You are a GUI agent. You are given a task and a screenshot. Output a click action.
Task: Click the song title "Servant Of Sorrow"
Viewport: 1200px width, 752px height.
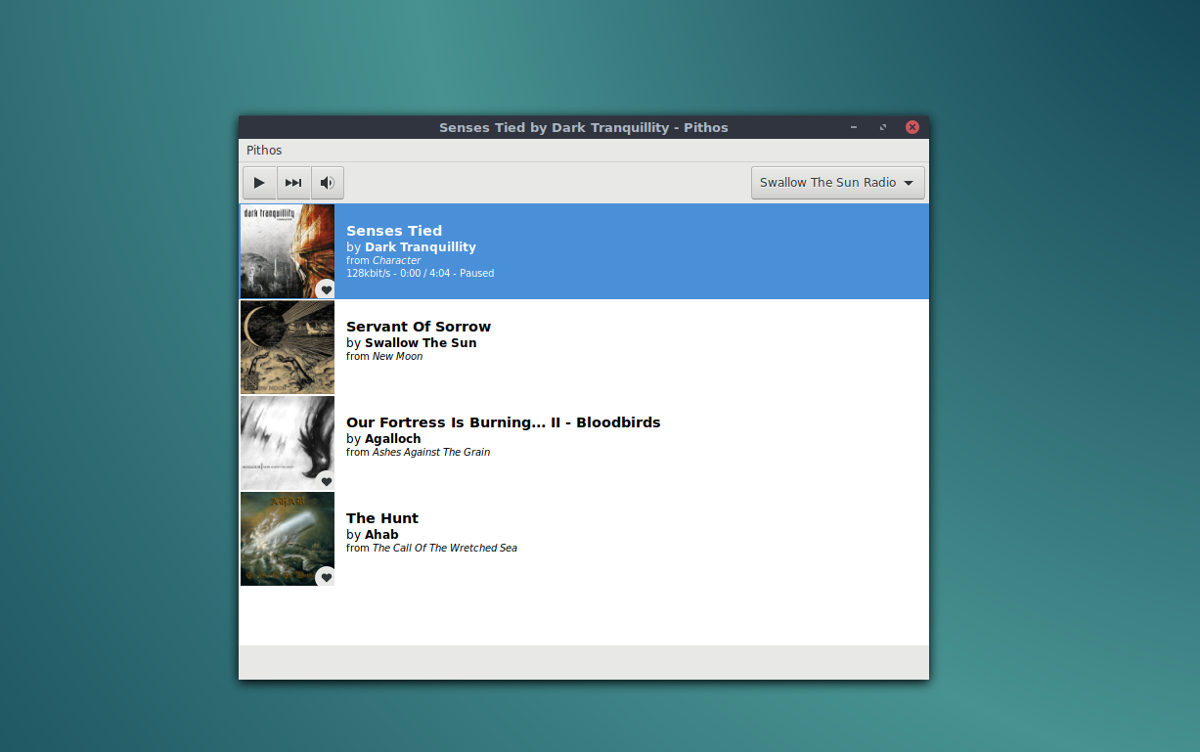click(418, 327)
